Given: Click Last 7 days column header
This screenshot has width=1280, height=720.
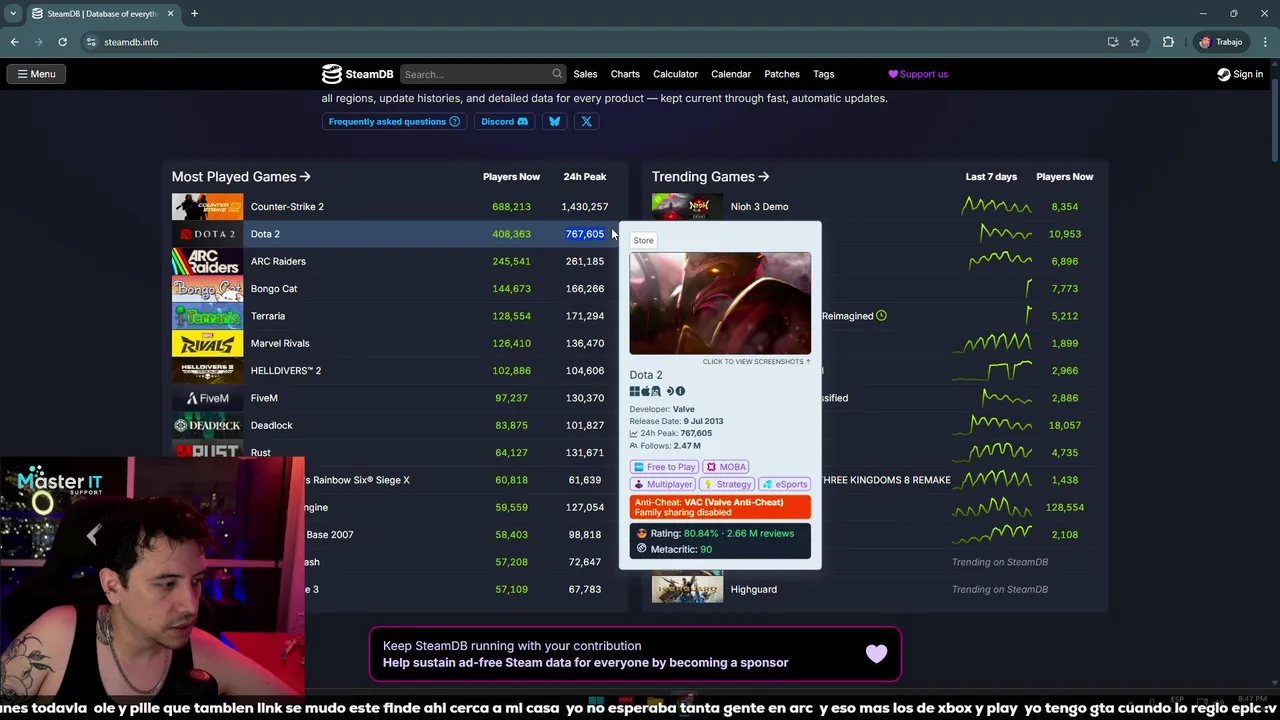Looking at the screenshot, I should (x=991, y=177).
